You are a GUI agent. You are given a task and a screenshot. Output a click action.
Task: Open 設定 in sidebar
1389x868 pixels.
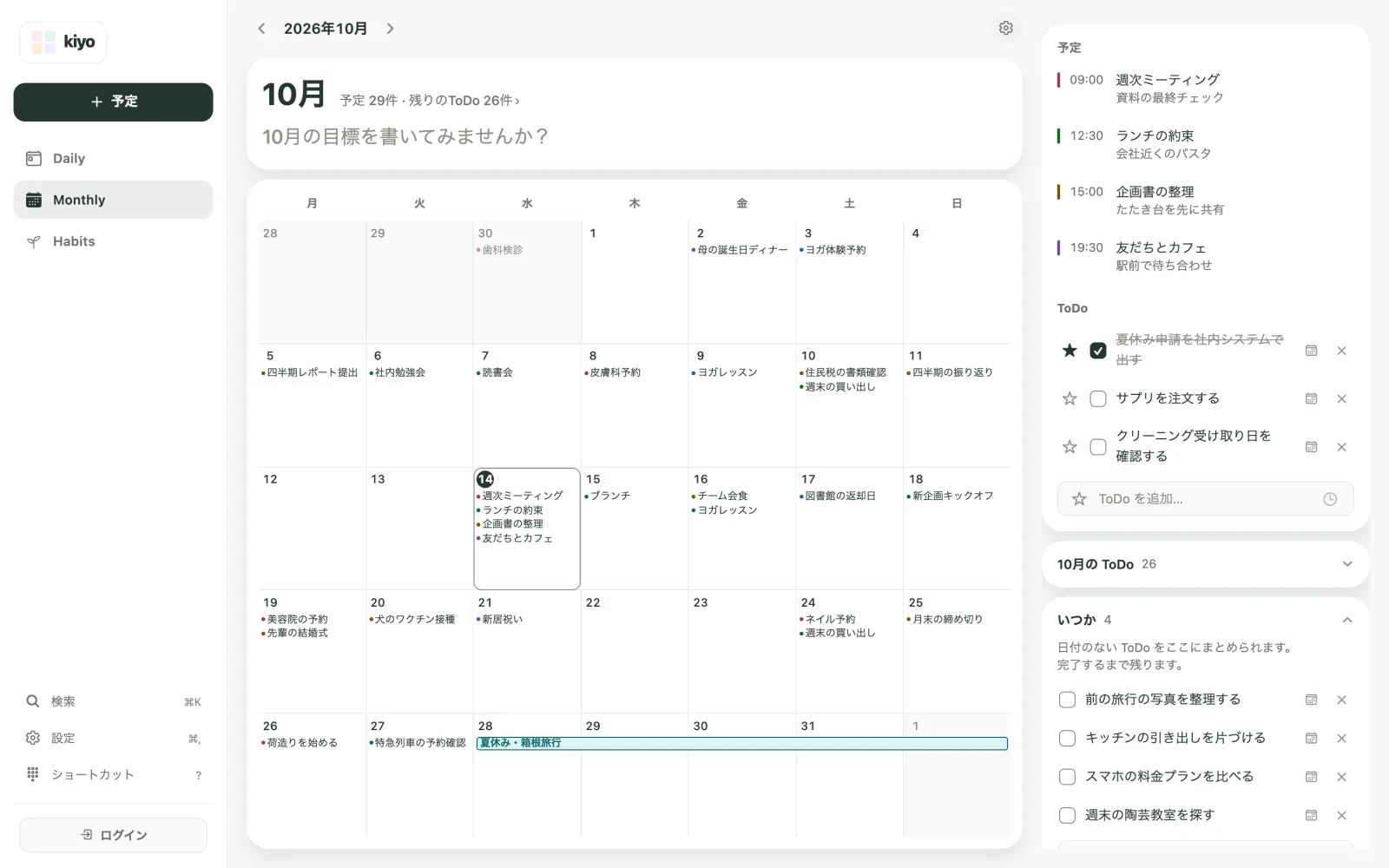coord(113,738)
